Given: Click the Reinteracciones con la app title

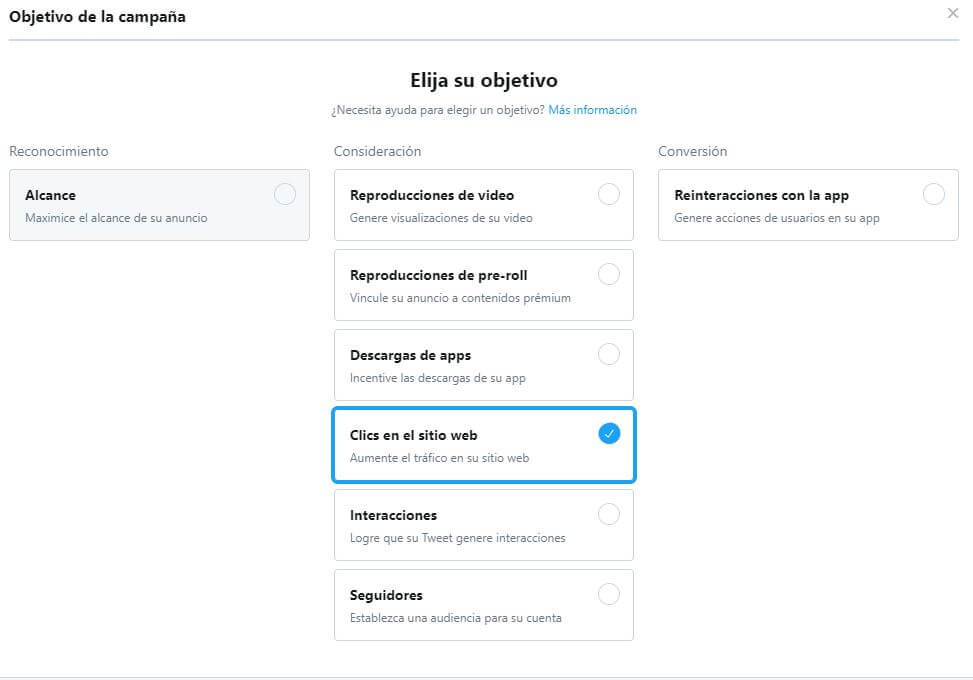Looking at the screenshot, I should pyautogui.click(x=761, y=196).
